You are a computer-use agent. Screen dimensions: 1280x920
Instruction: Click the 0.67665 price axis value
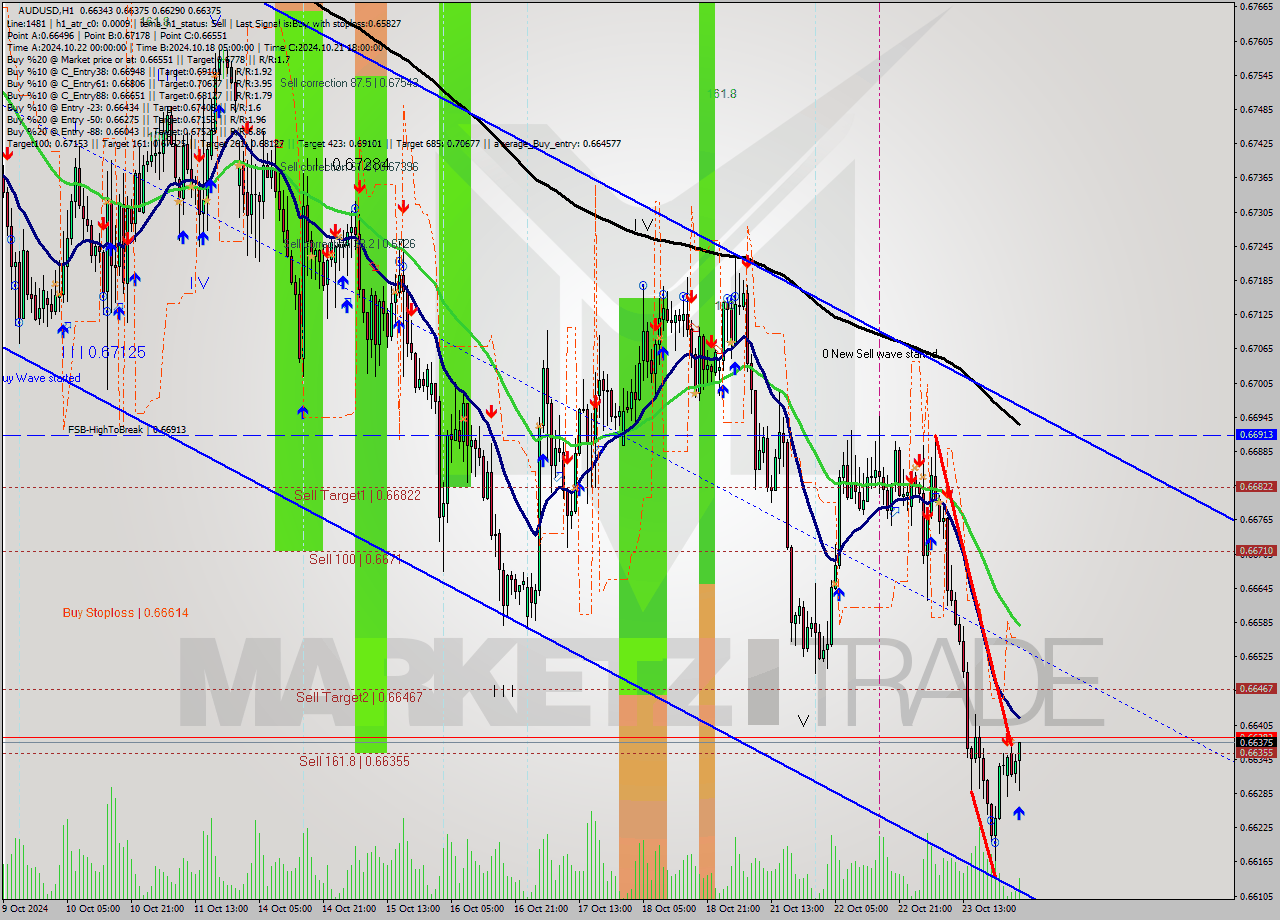pos(1256,6)
